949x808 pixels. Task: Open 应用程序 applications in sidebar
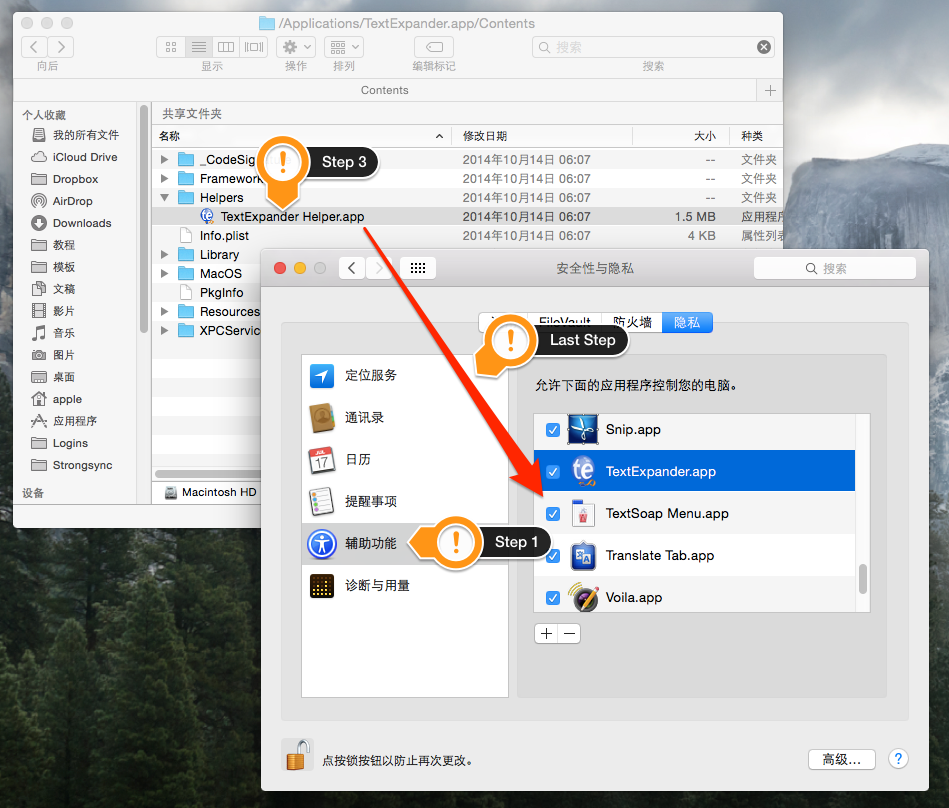pos(74,421)
